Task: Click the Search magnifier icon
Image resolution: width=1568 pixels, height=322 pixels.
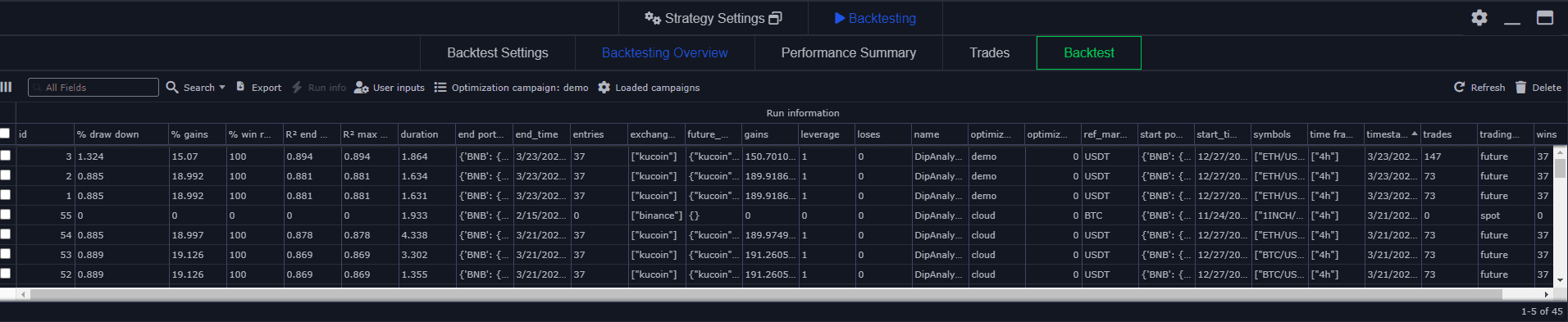Action: (172, 87)
